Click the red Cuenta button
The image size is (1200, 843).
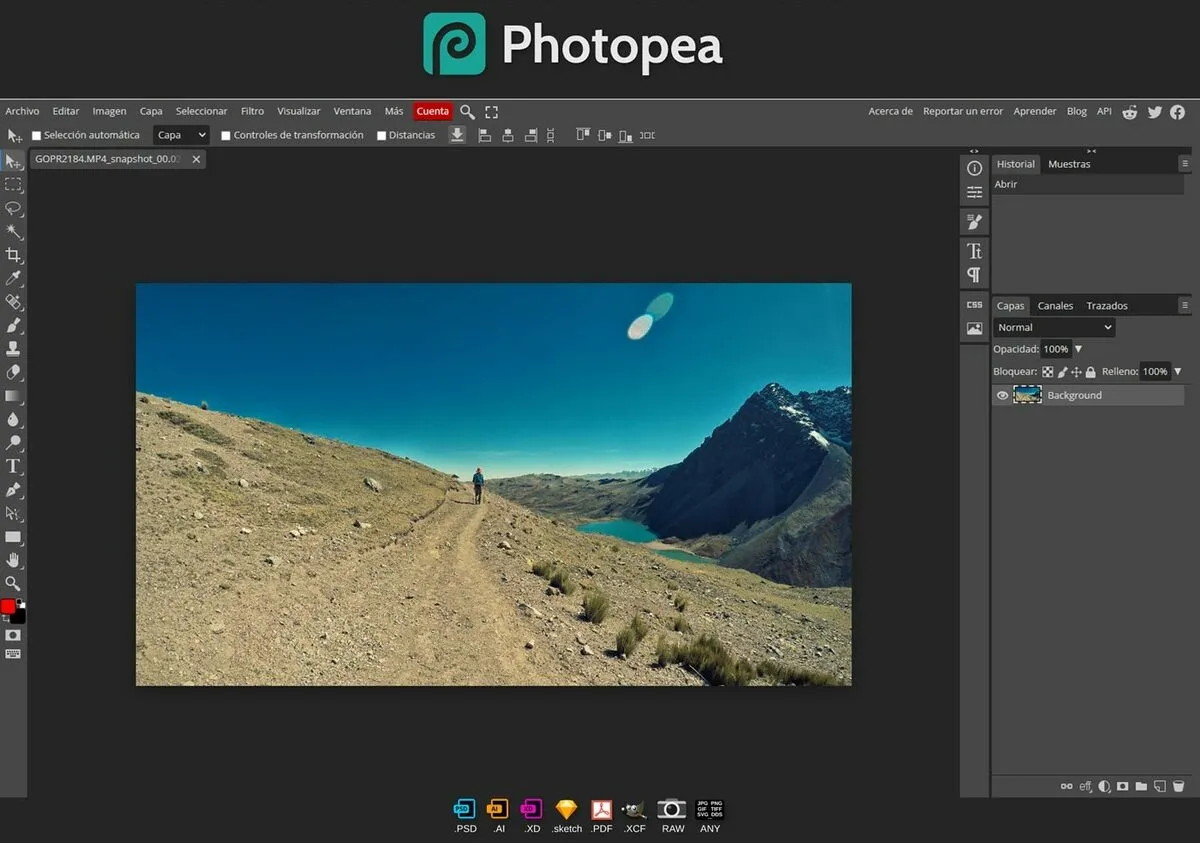pos(433,112)
